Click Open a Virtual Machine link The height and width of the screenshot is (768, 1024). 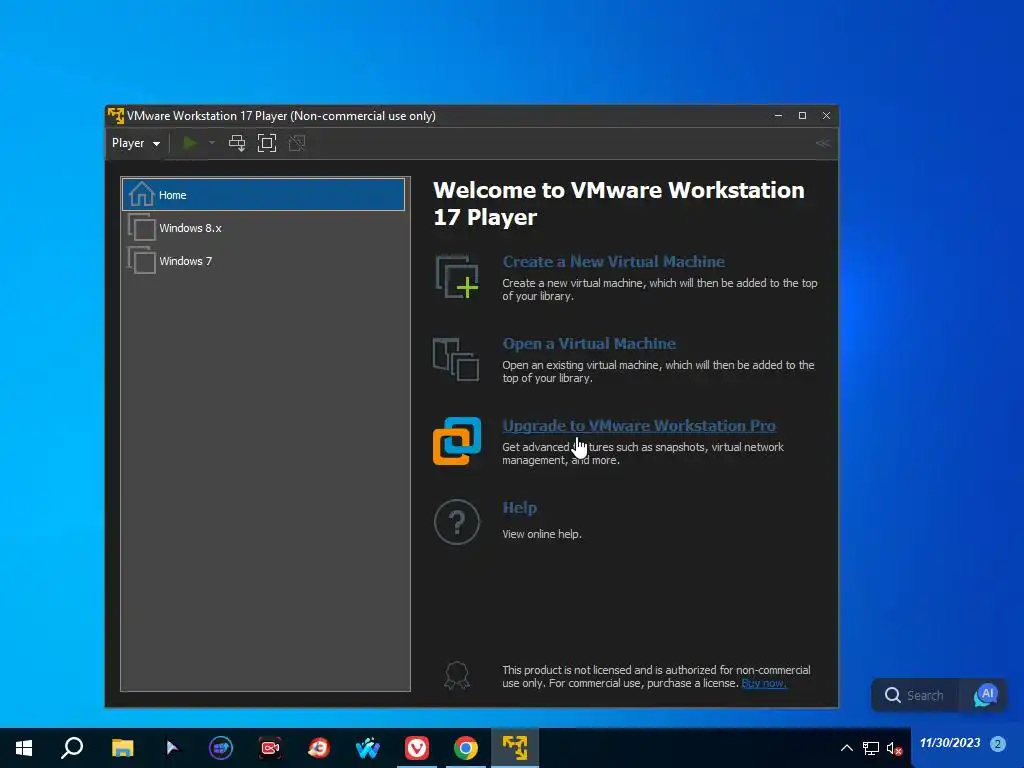(x=588, y=344)
